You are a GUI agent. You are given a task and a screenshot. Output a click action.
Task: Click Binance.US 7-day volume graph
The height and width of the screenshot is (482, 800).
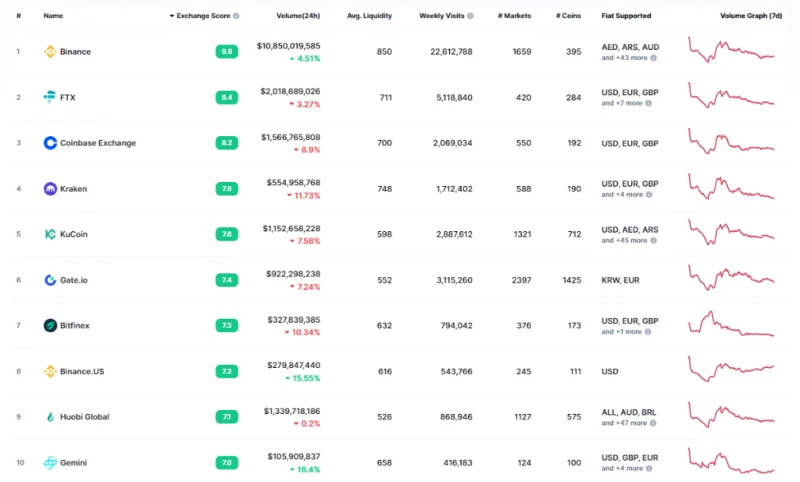point(731,369)
